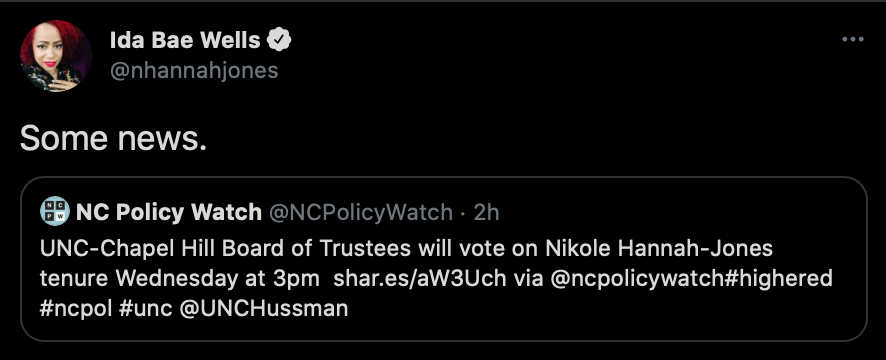Click the @NCPolicyWatch handle in quoted tweet
886x360 pixels.
click(361, 212)
